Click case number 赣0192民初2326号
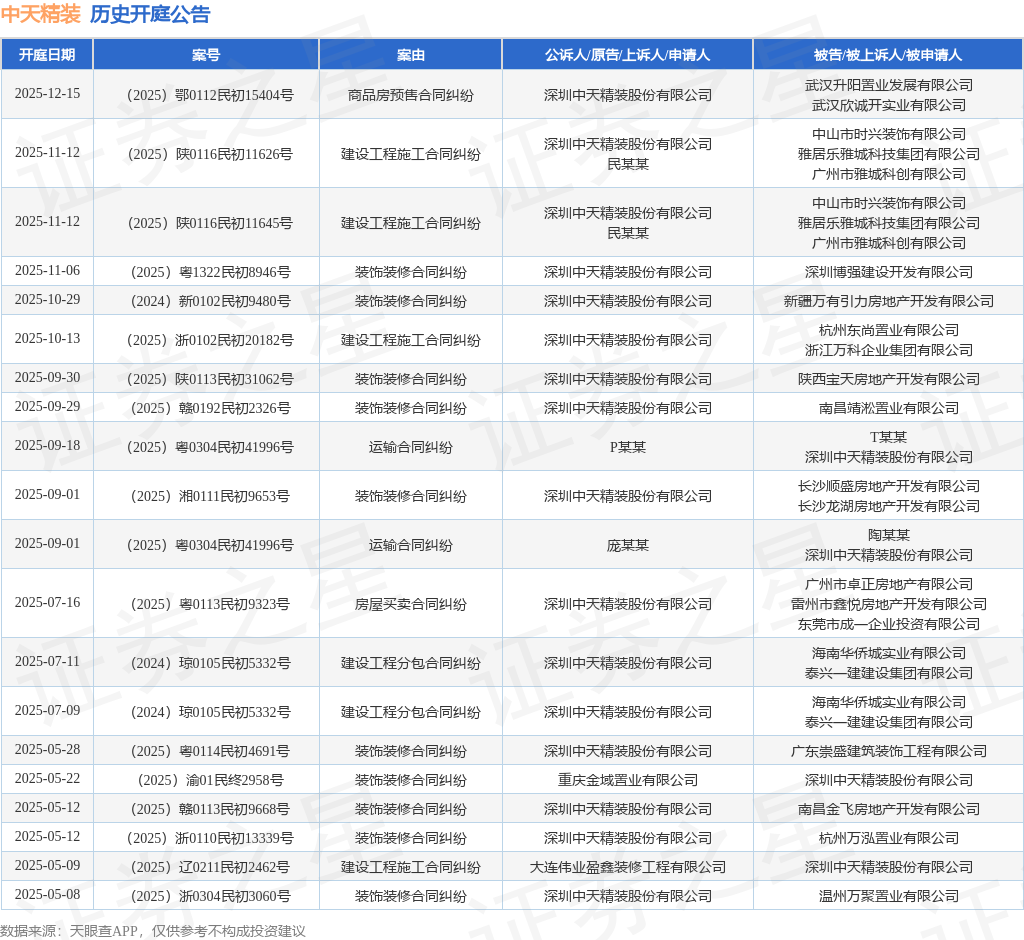 coord(210,408)
